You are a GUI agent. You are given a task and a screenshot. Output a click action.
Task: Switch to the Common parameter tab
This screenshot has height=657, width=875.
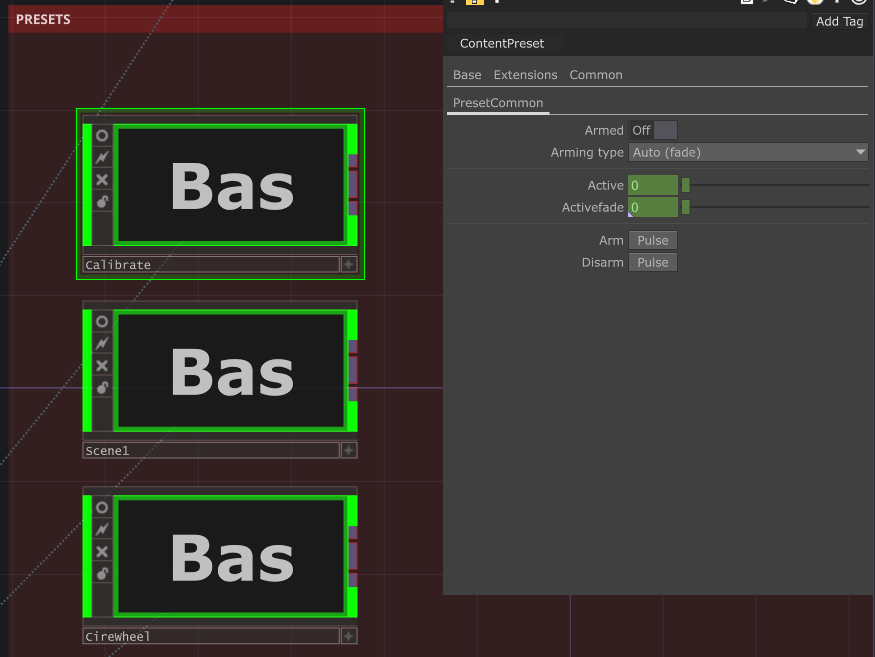[595, 75]
